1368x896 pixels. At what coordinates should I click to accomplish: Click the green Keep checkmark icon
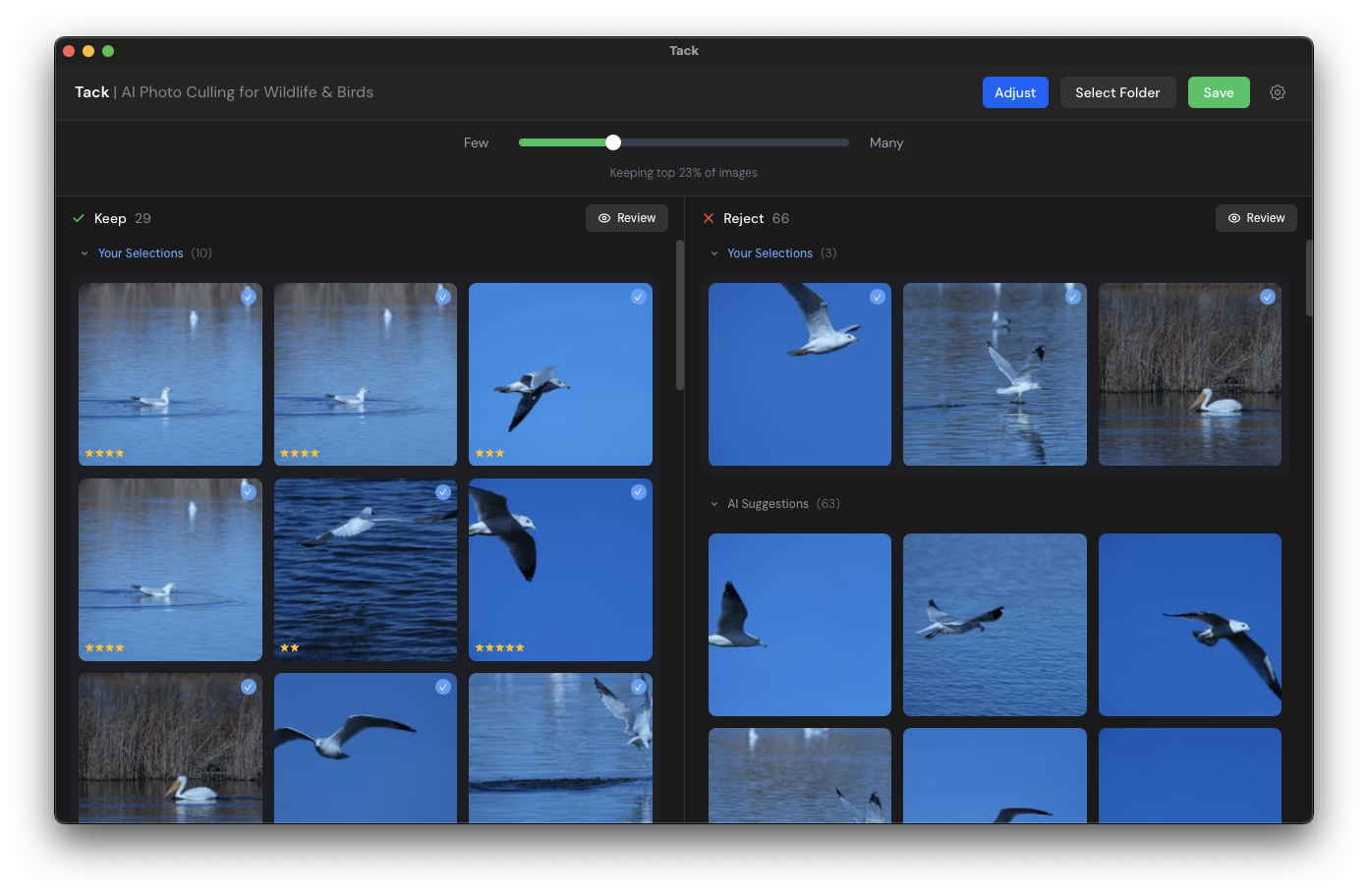pos(79,218)
